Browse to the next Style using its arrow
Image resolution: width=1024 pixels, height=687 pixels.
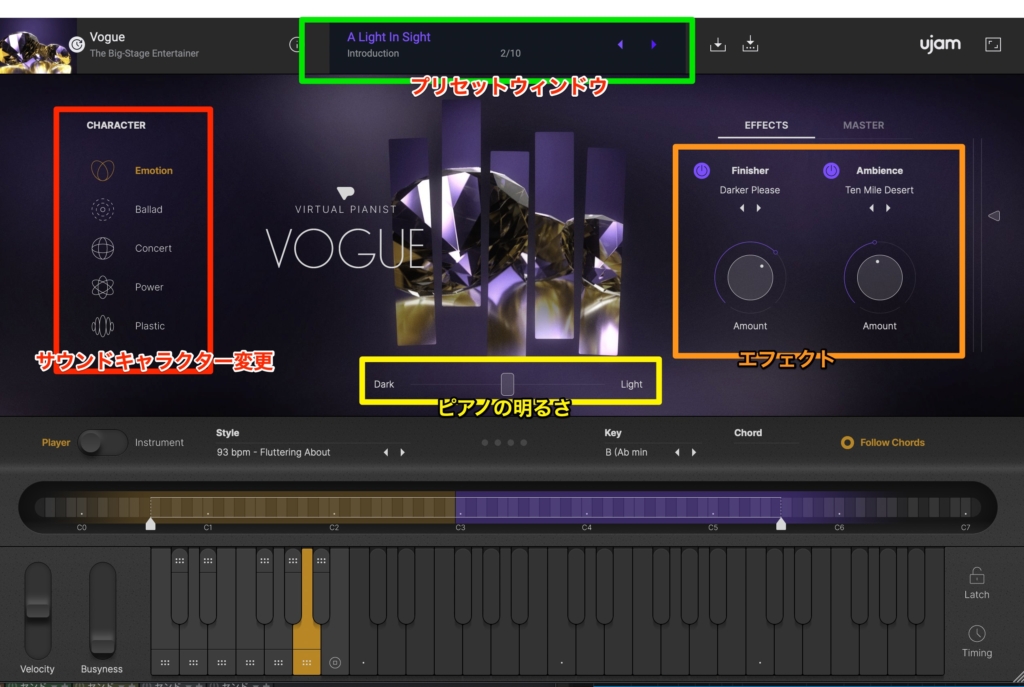pyautogui.click(x=403, y=452)
